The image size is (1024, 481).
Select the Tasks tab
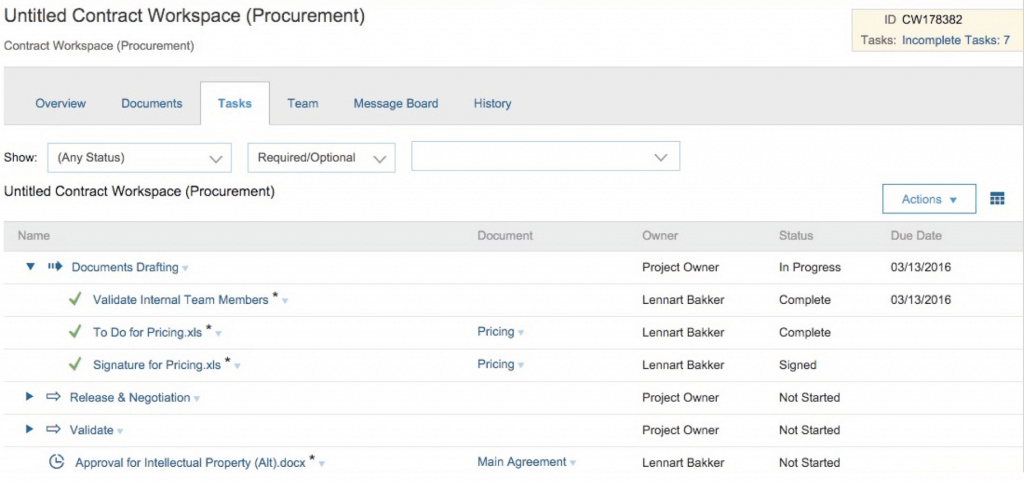(235, 103)
